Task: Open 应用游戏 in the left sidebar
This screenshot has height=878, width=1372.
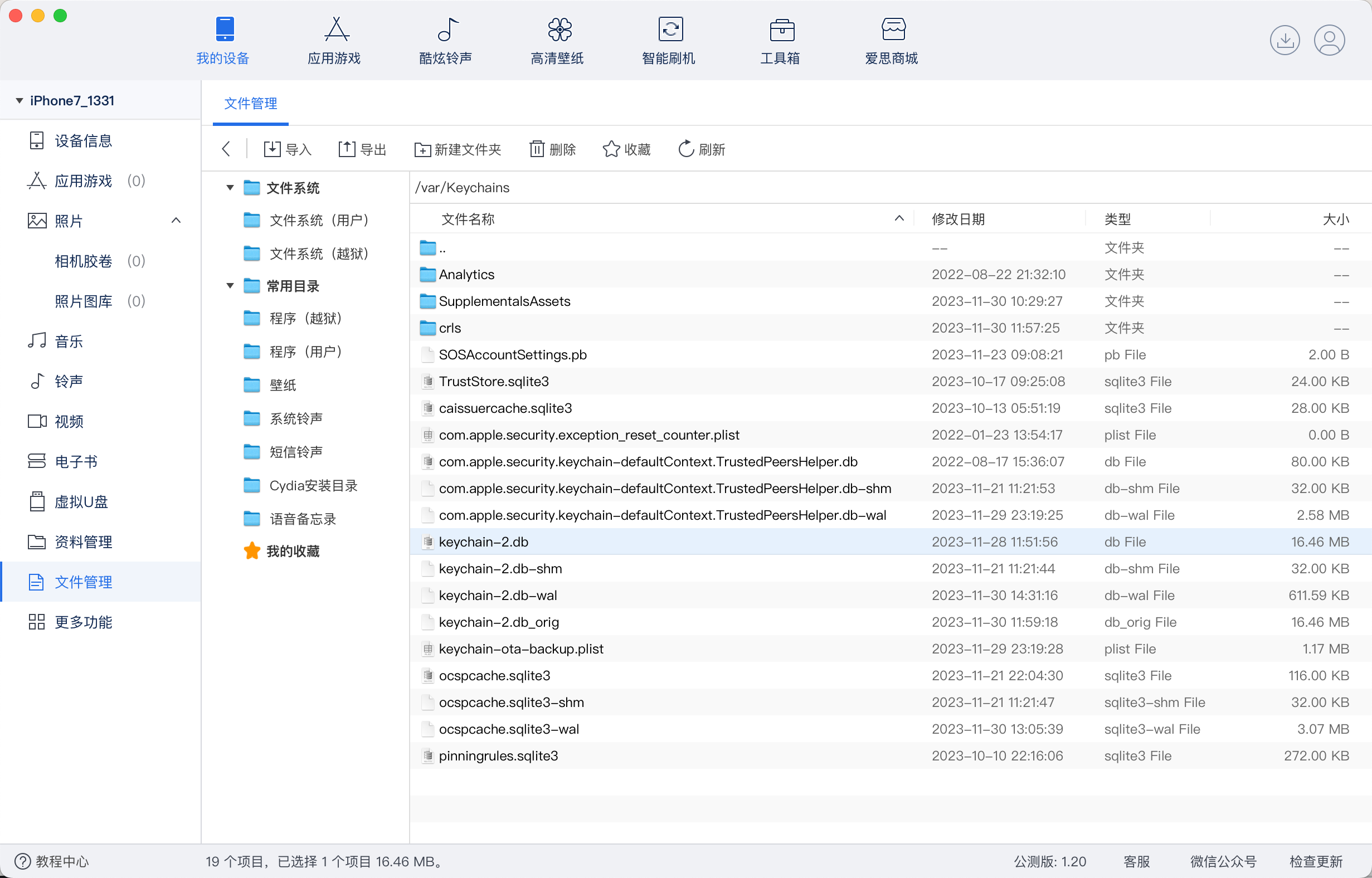Action: (100, 181)
